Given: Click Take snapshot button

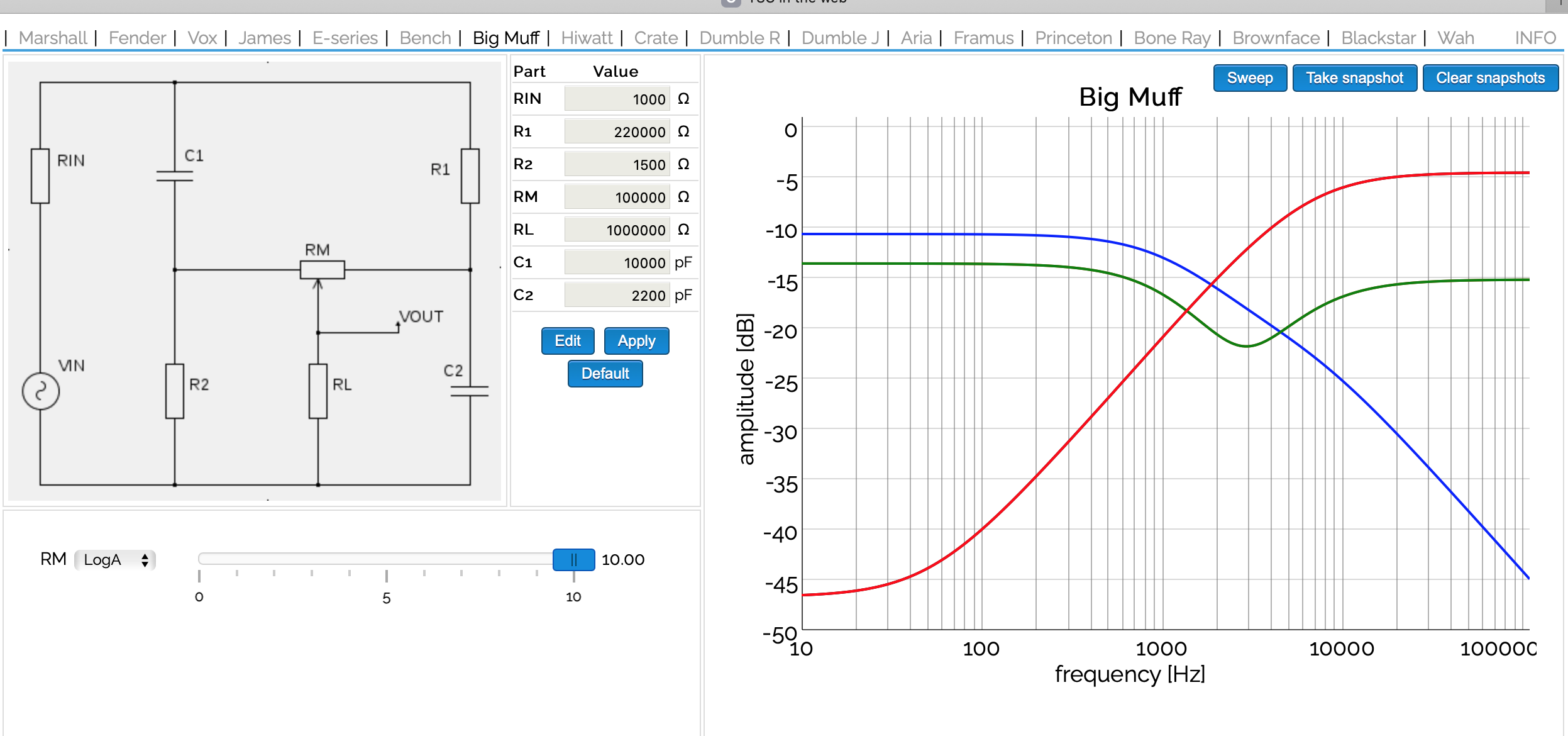Looking at the screenshot, I should click(x=1354, y=78).
